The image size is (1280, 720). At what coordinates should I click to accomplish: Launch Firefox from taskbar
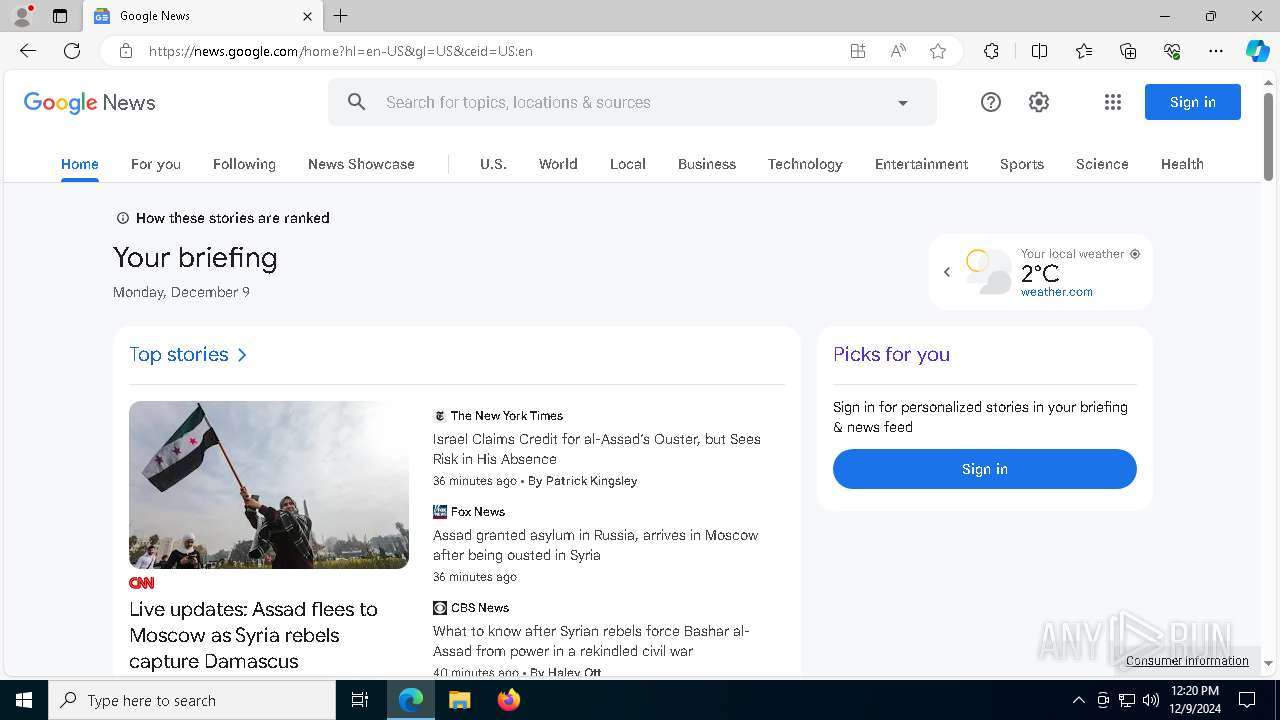coord(509,700)
